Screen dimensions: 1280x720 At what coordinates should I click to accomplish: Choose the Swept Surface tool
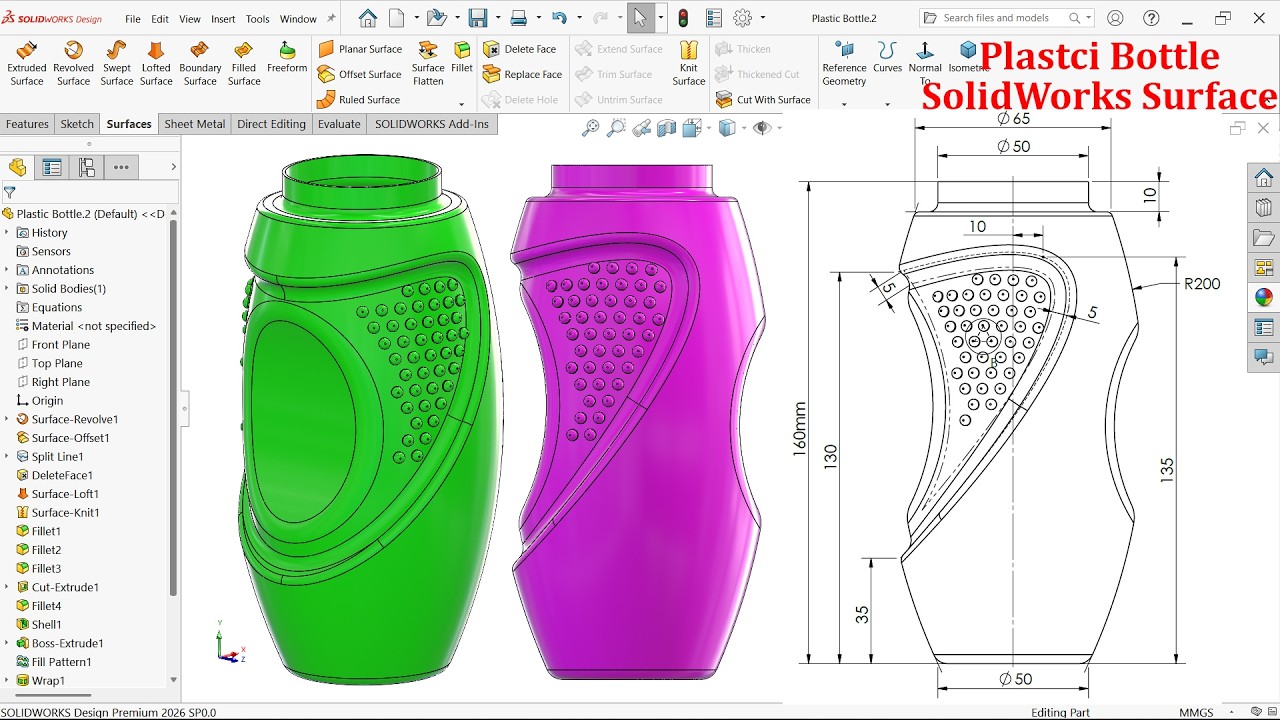point(117,63)
